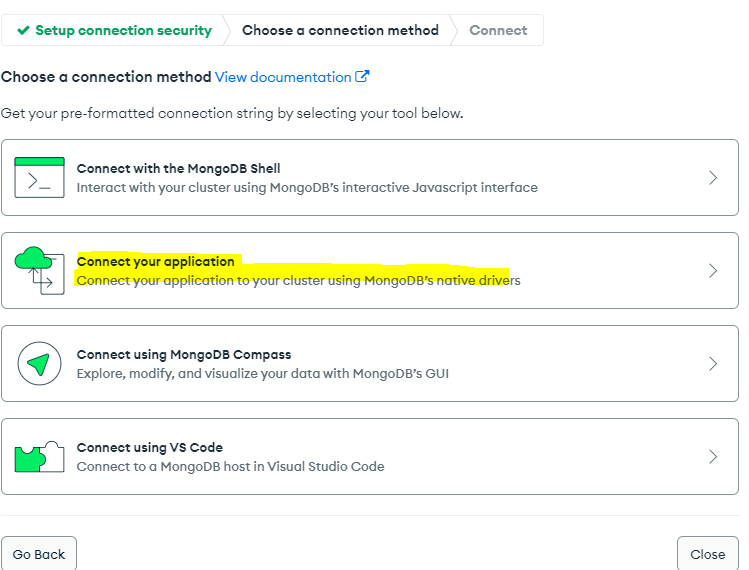Select the Choose a connection method step
This screenshot has width=749, height=570.
340,30
